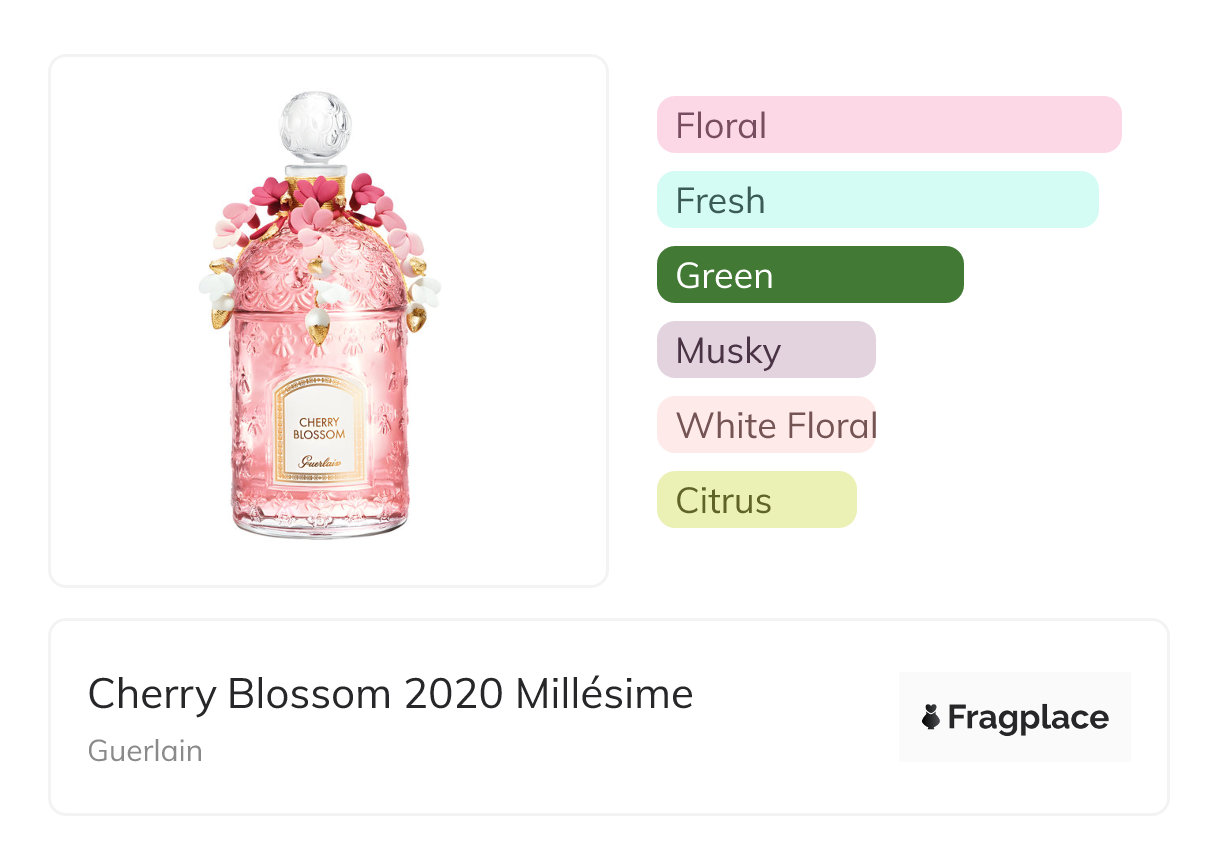Select the White Floral accord bar
Screen dimensions: 1218x864
pyautogui.click(x=765, y=425)
